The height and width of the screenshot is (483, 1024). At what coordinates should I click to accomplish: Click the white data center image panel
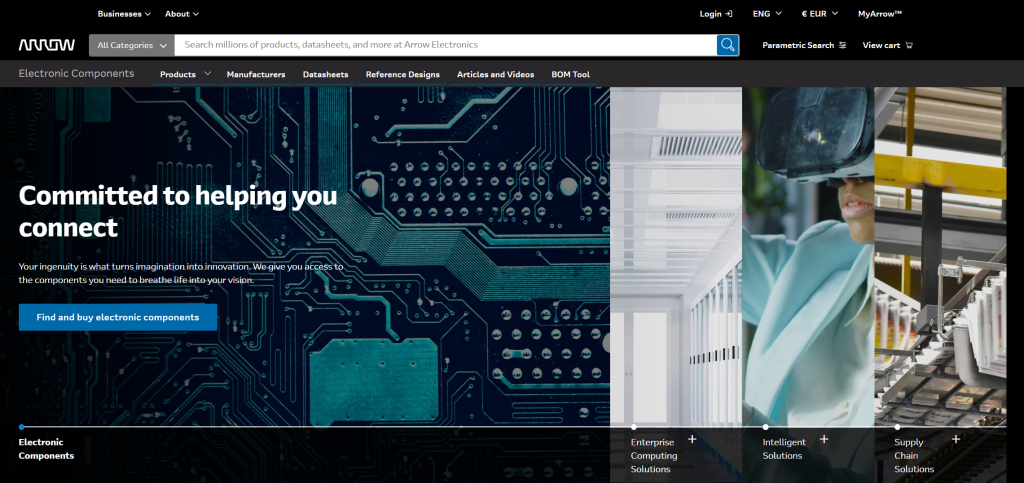(676, 255)
